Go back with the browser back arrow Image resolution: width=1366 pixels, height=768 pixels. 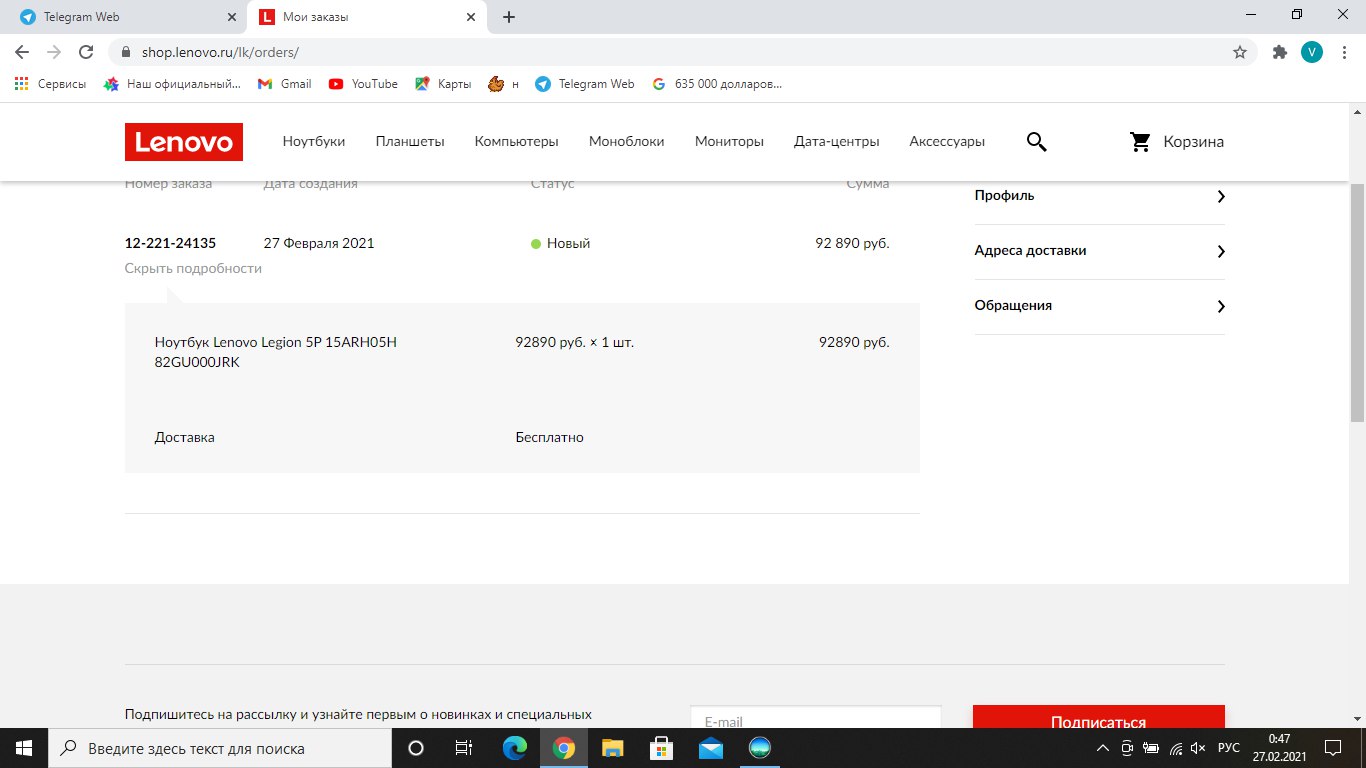tap(22, 52)
